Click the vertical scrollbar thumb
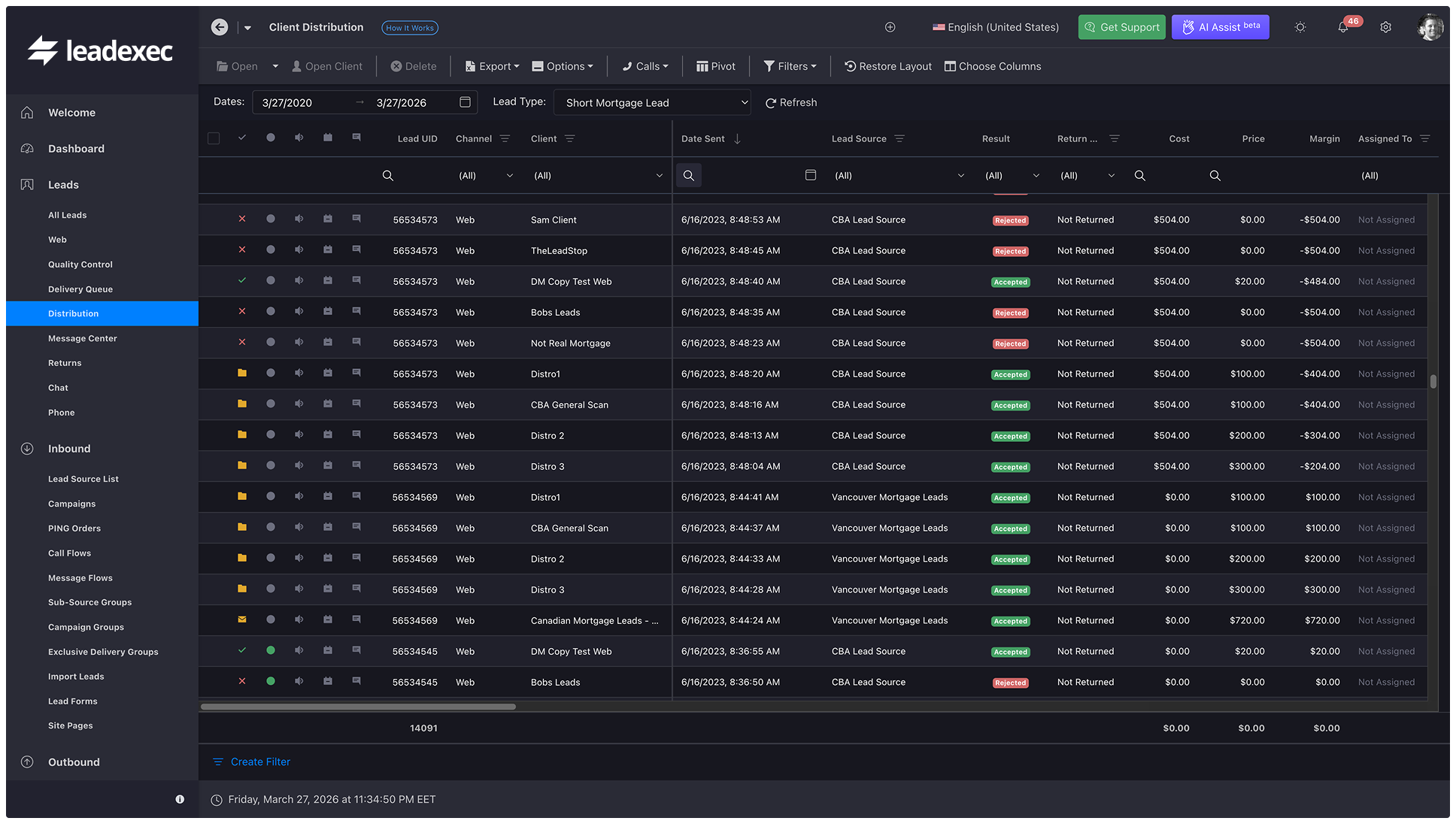 pos(1433,381)
